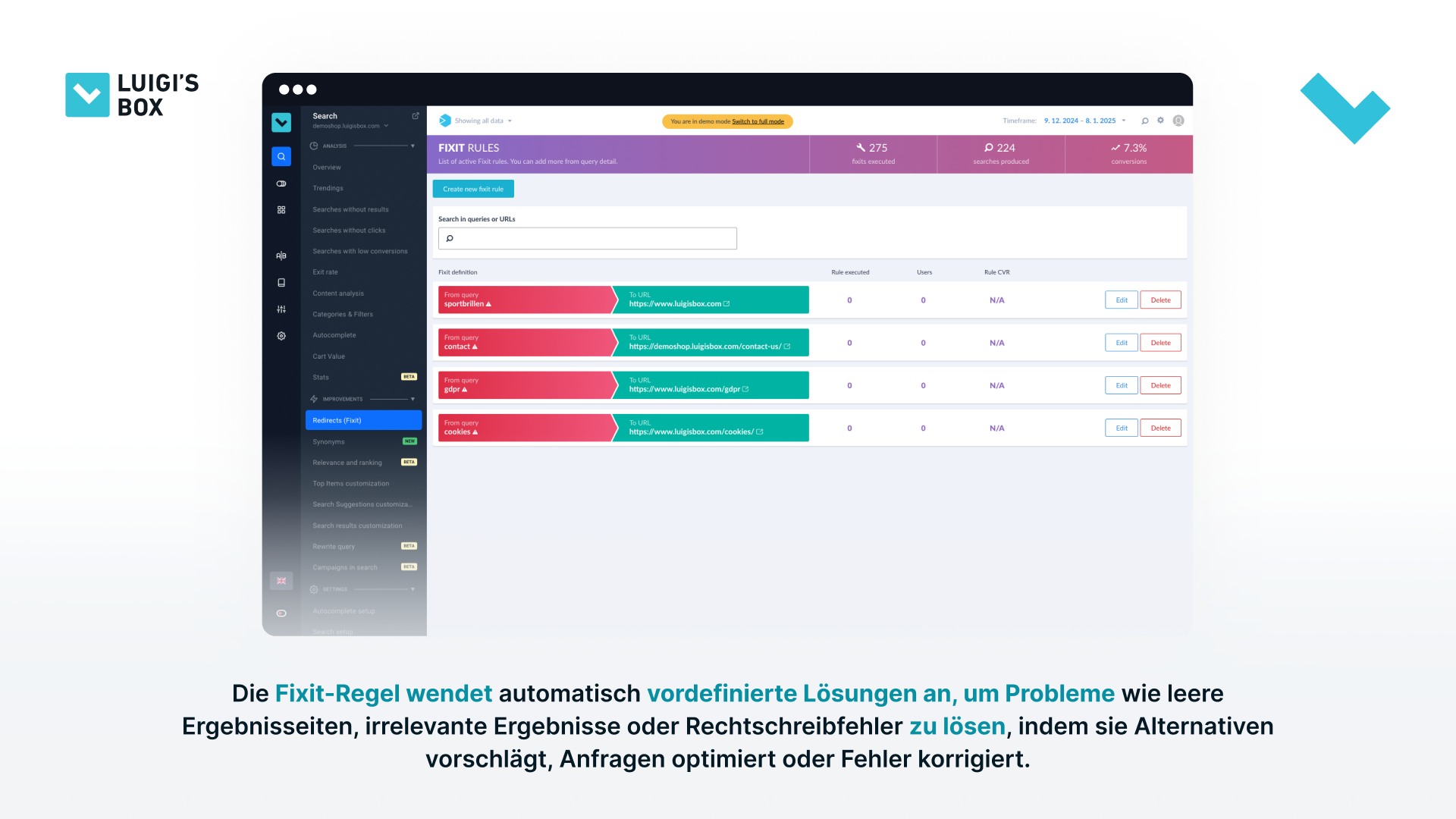Collapse the Analysis section arrow
The height and width of the screenshot is (819, 1456).
point(413,146)
